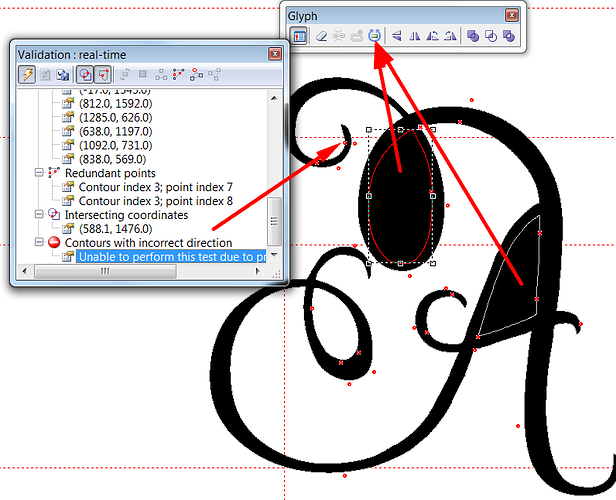Click the flip horizontal icon in Glyph toolbar

tap(415, 35)
